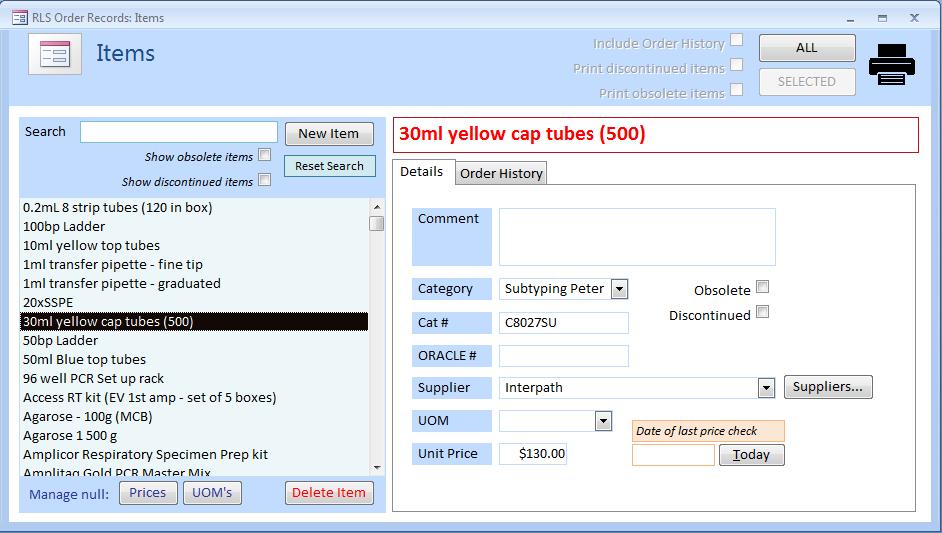942x533 pixels.
Task: Mark item as Discontinued
Action: coord(762,312)
